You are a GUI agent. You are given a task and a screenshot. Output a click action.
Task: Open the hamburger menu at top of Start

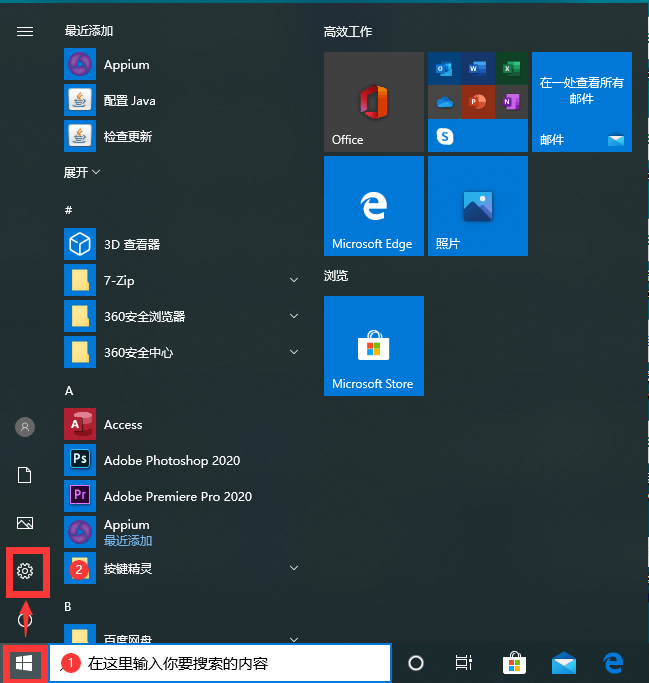(25, 31)
